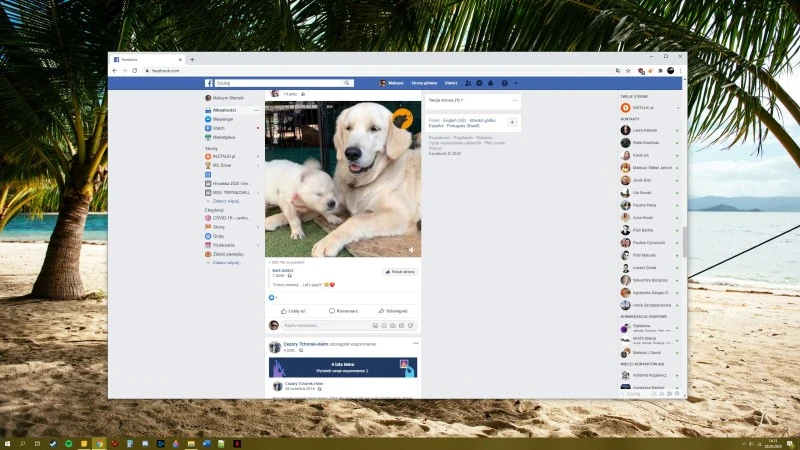Select the Facebook browser tab

pyautogui.click(x=147, y=60)
